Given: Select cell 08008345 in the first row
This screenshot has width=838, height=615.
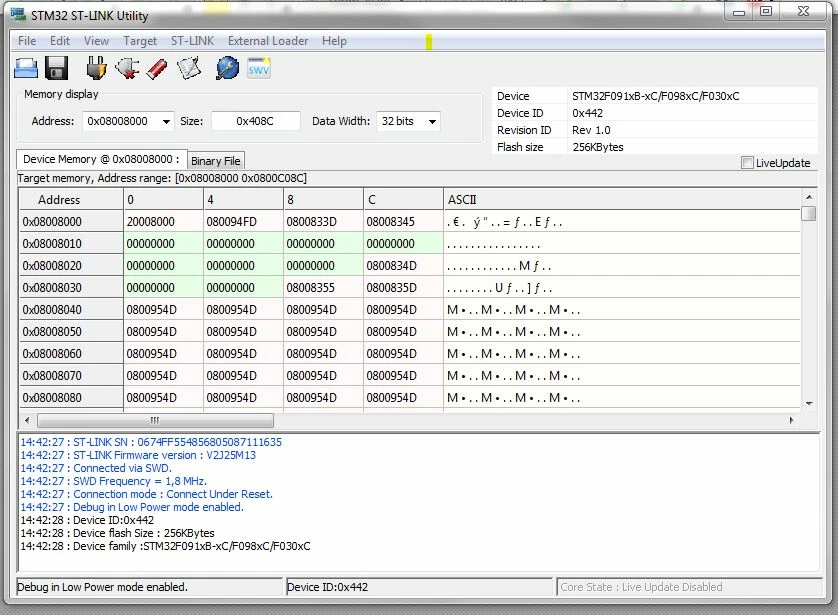Looking at the screenshot, I should pos(403,221).
